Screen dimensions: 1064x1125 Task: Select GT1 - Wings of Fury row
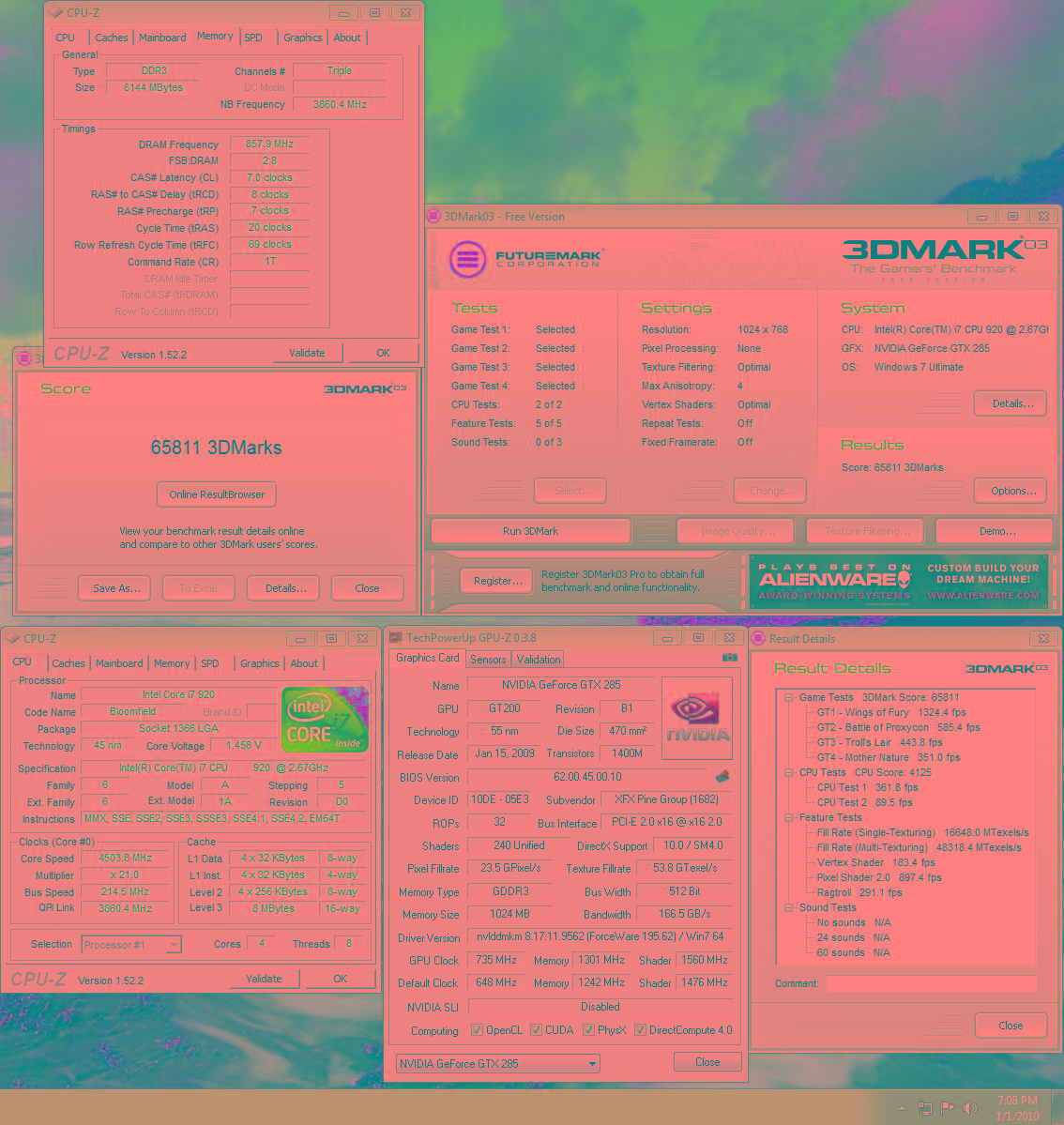pos(891,712)
